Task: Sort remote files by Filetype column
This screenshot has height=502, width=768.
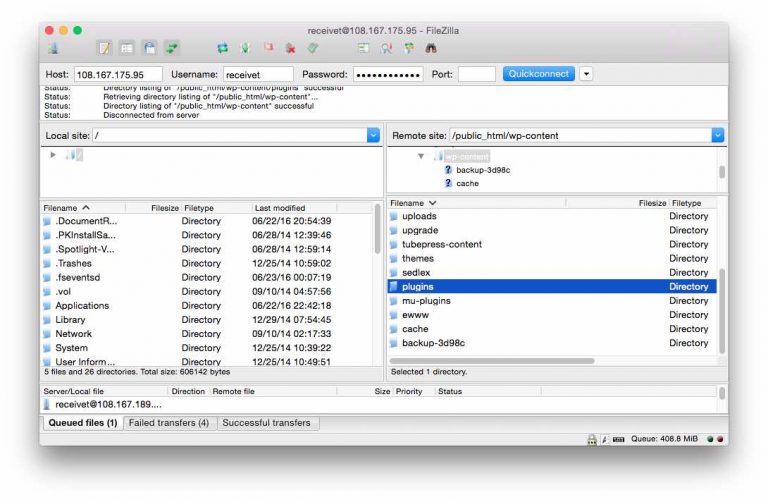Action: (693, 203)
